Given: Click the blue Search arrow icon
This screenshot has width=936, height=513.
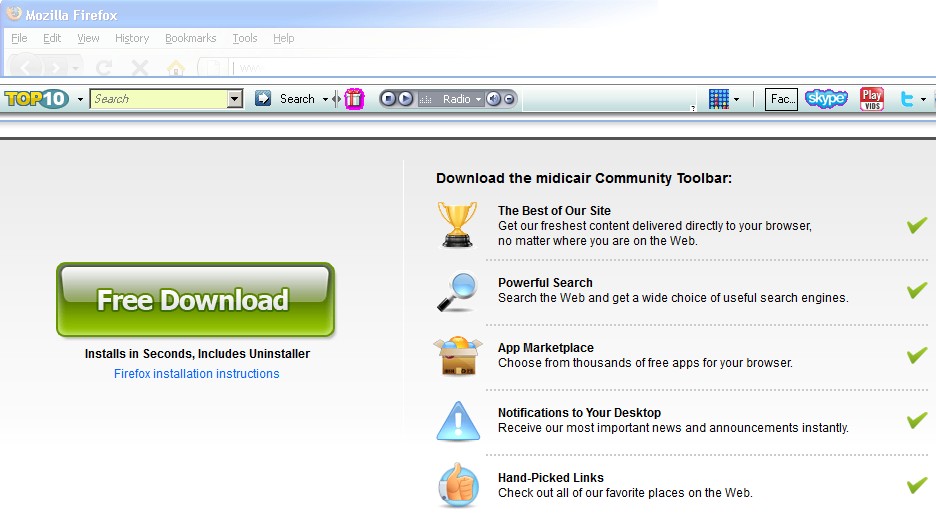Looking at the screenshot, I should click(x=263, y=99).
